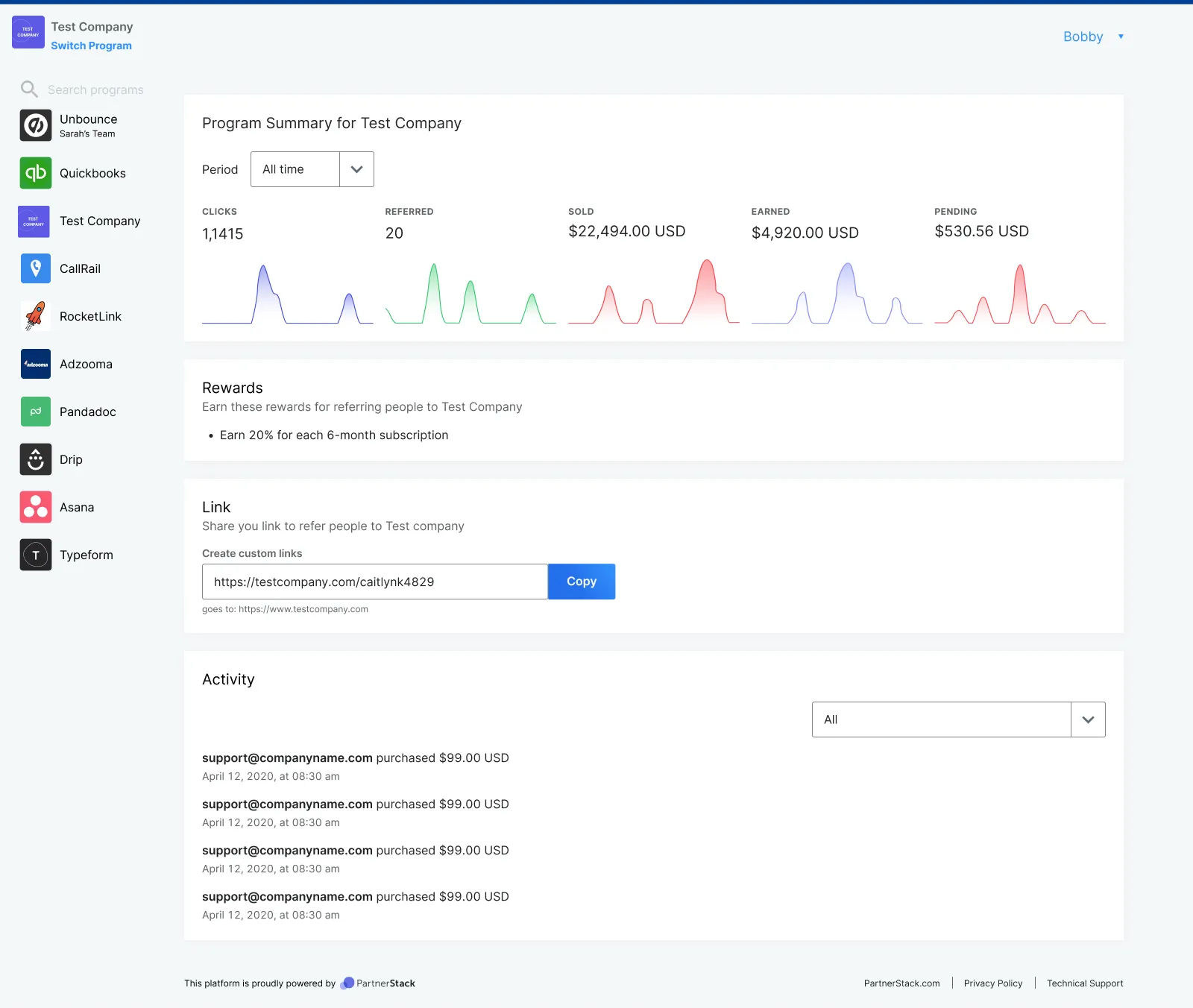Open the RocketLink rocket icon
Viewport: 1193px width, 1008px height.
pos(36,316)
